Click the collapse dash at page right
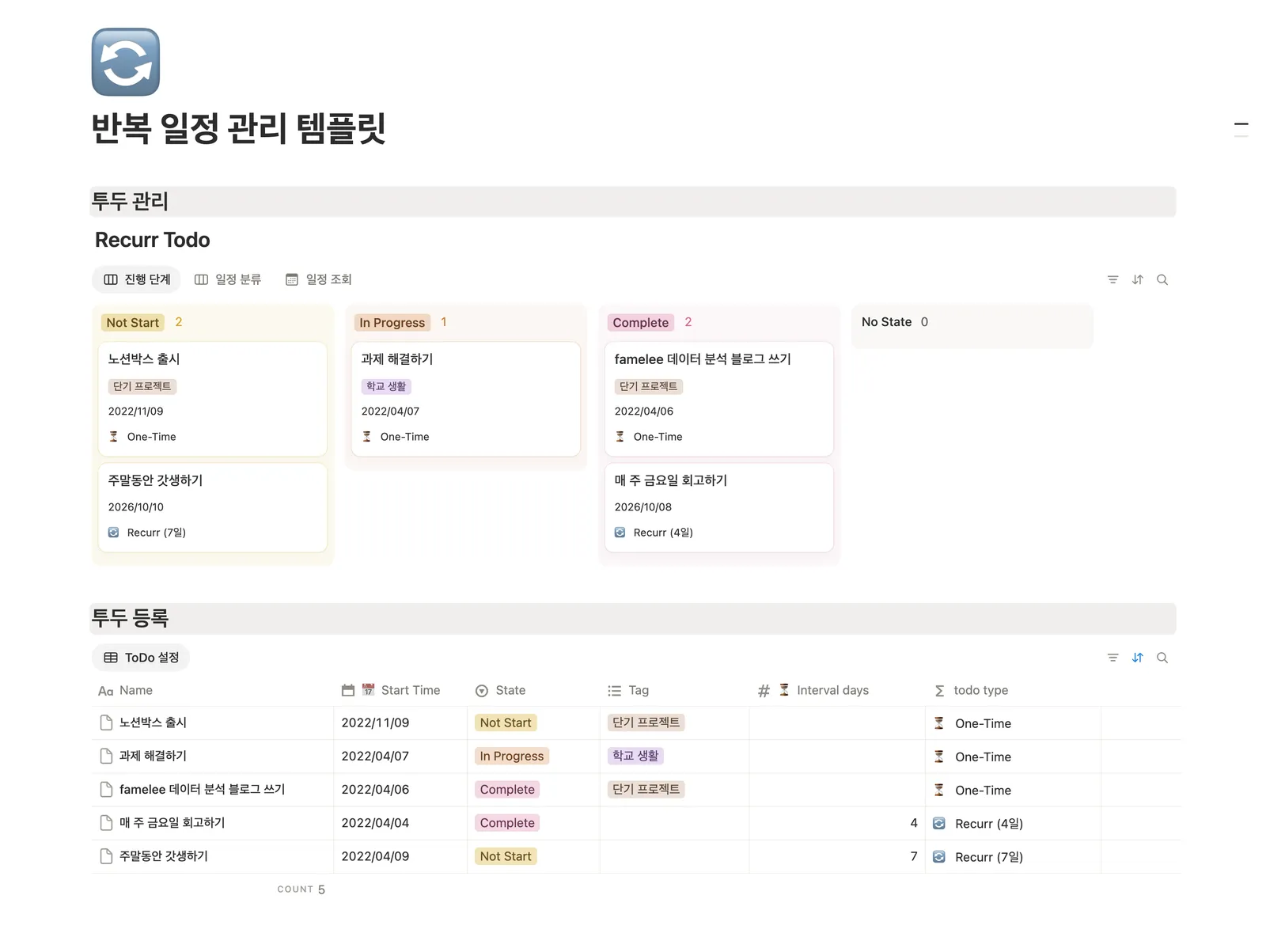Image resolution: width=1266 pixels, height=952 pixels. click(x=1241, y=125)
